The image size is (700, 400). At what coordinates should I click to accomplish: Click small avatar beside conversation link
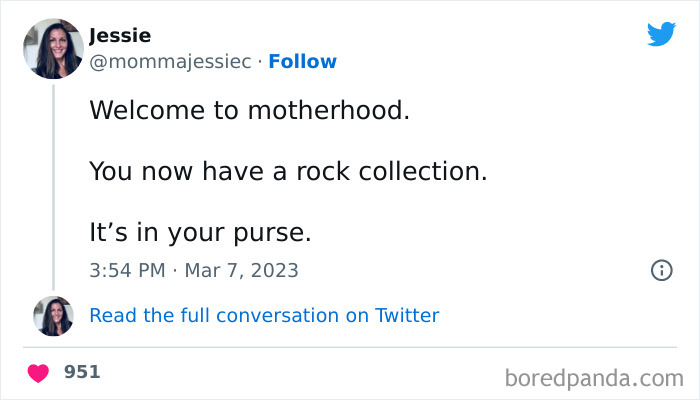pos(52,316)
